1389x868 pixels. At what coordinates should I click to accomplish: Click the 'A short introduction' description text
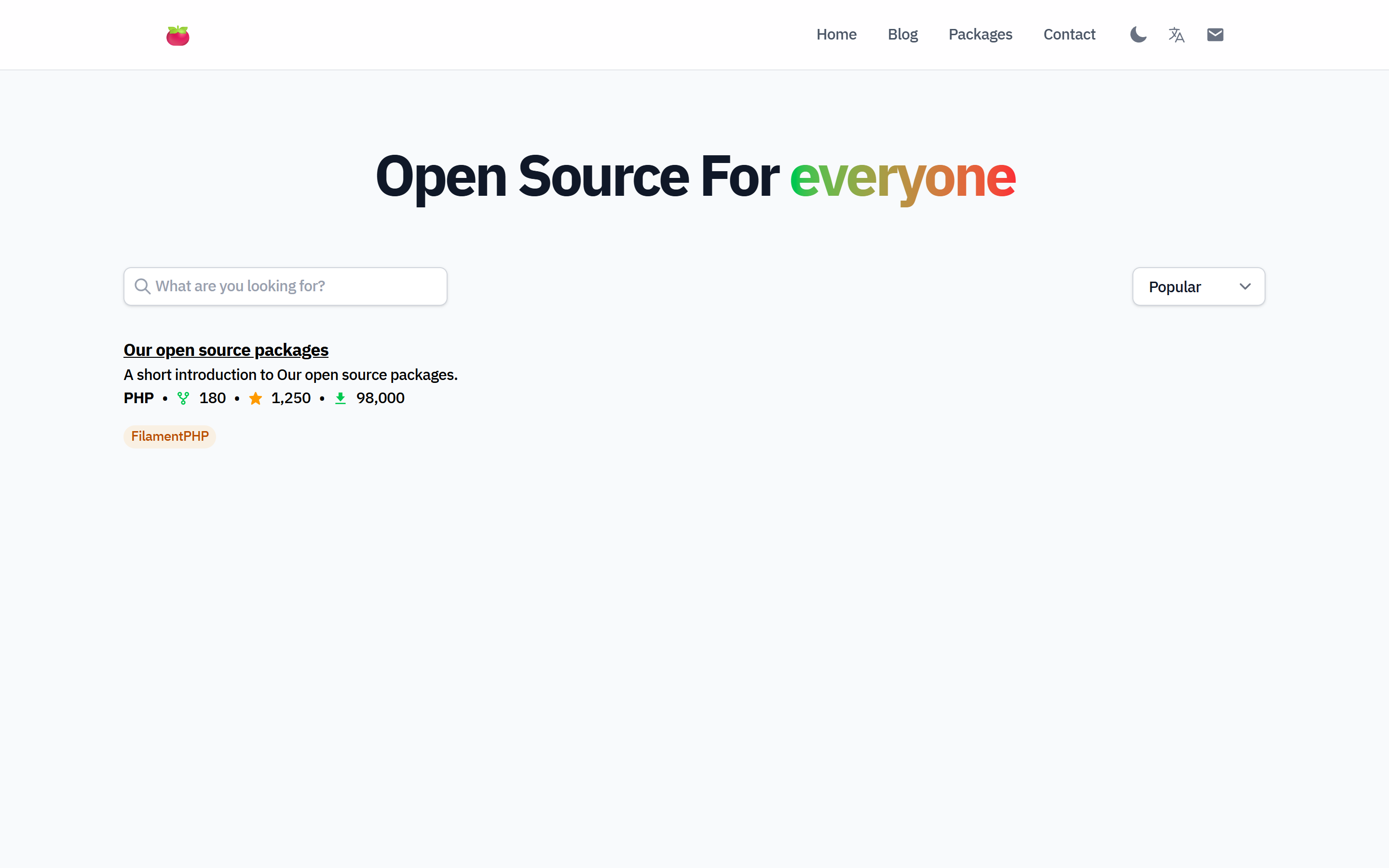[290, 375]
